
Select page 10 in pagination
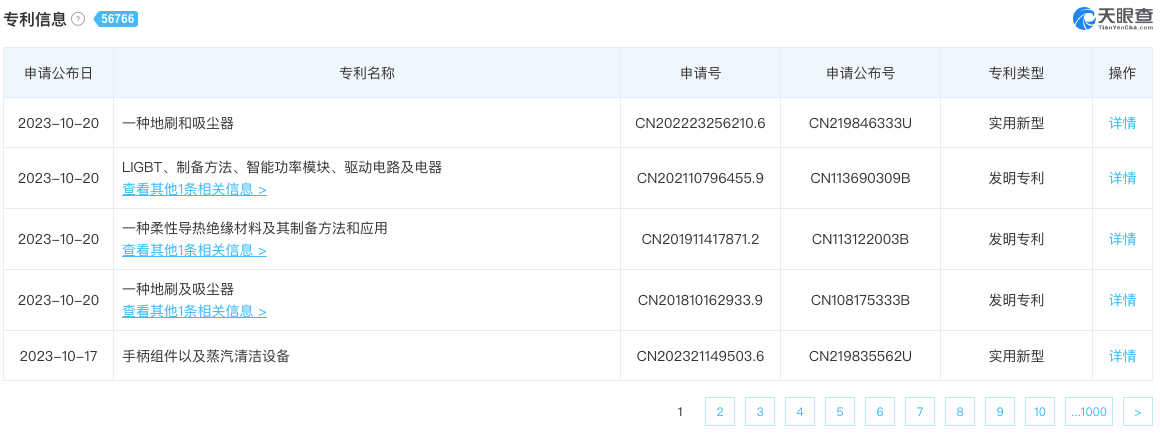coord(1039,411)
